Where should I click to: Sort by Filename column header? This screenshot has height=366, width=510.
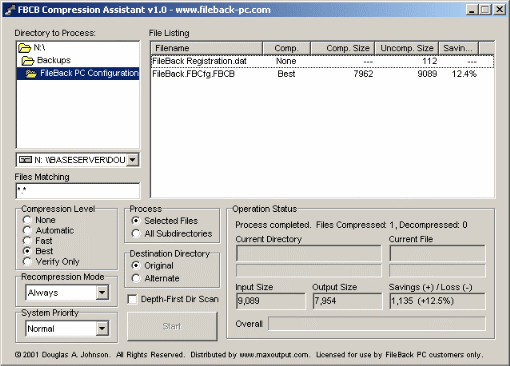(x=207, y=48)
